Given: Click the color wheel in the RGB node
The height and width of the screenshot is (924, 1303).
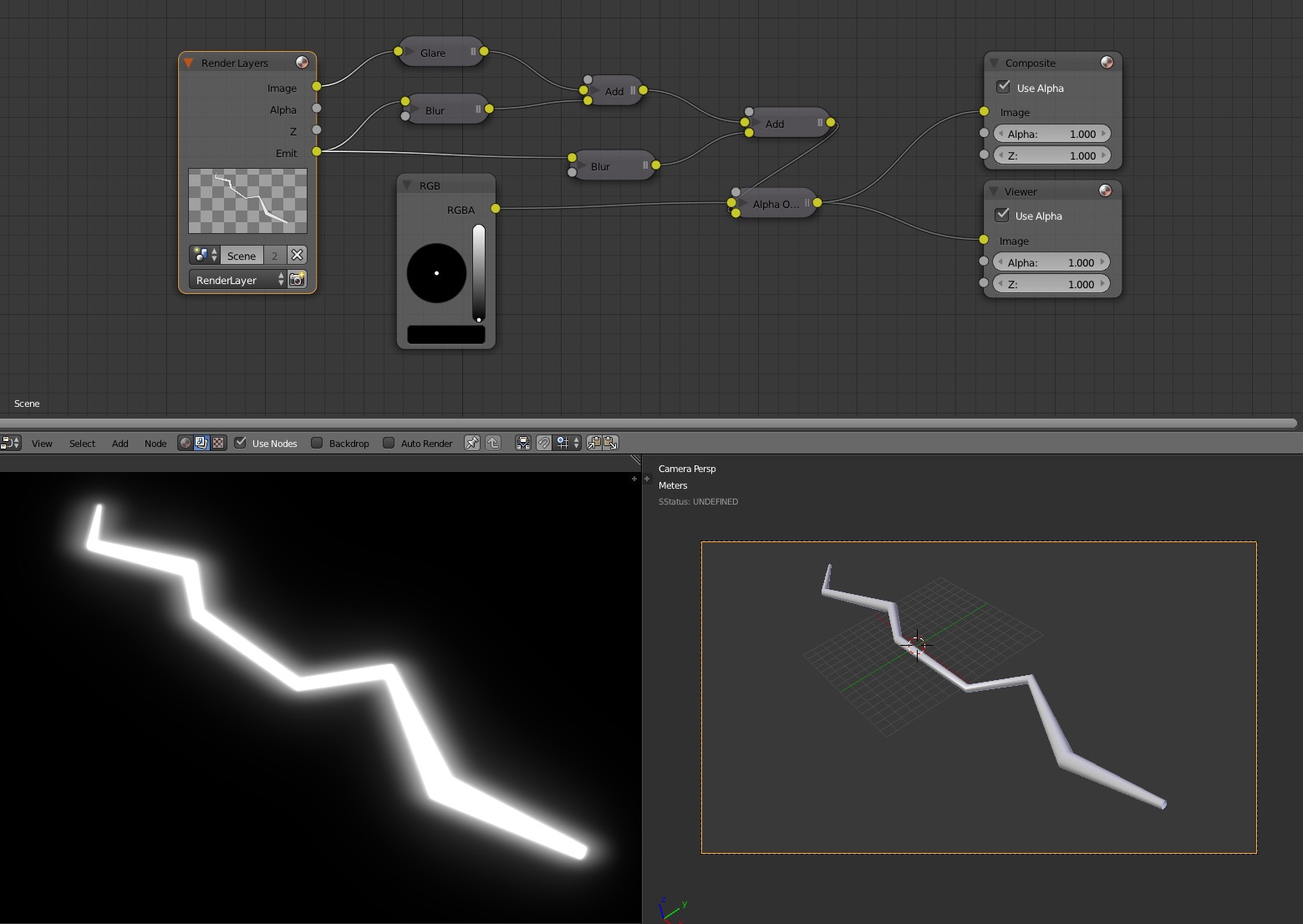Looking at the screenshot, I should (x=435, y=273).
